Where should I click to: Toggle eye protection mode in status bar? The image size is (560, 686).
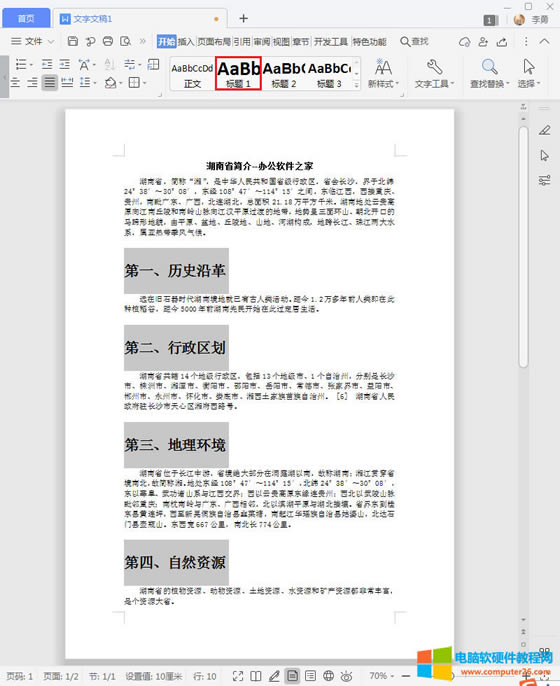pos(346,676)
